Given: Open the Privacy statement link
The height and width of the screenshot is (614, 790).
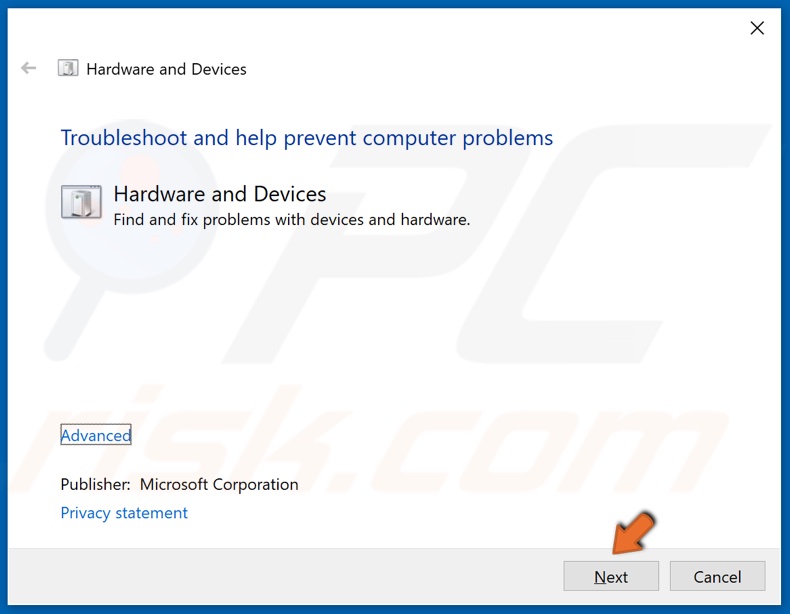Looking at the screenshot, I should click(124, 513).
